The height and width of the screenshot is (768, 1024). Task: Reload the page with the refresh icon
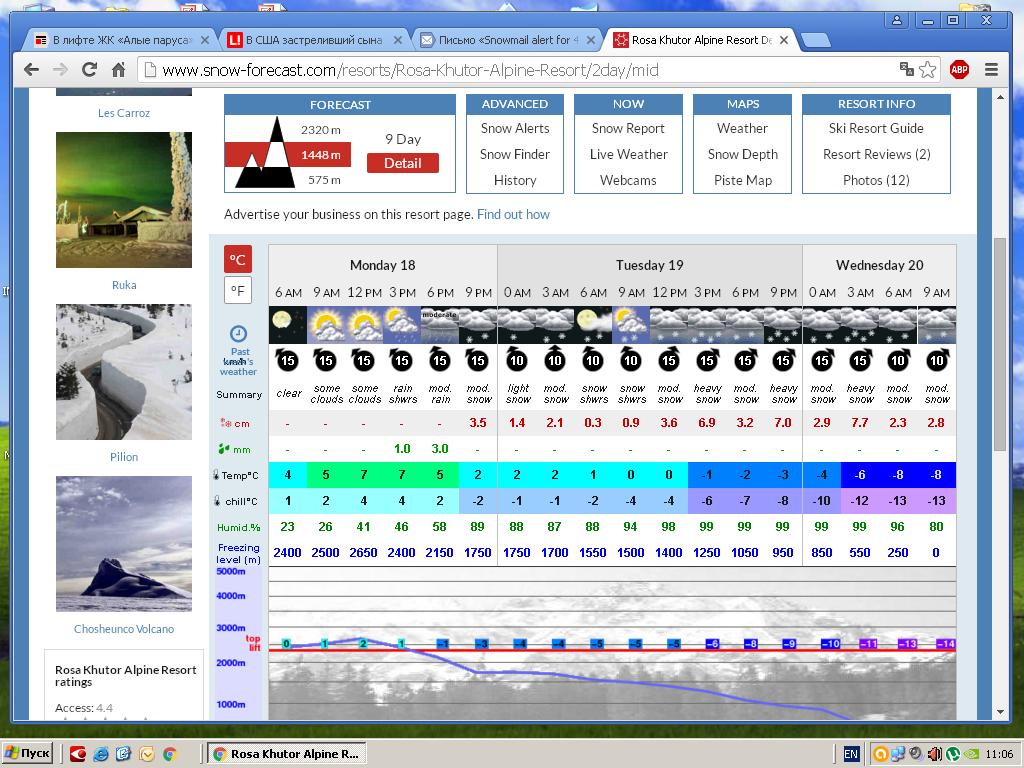89,70
